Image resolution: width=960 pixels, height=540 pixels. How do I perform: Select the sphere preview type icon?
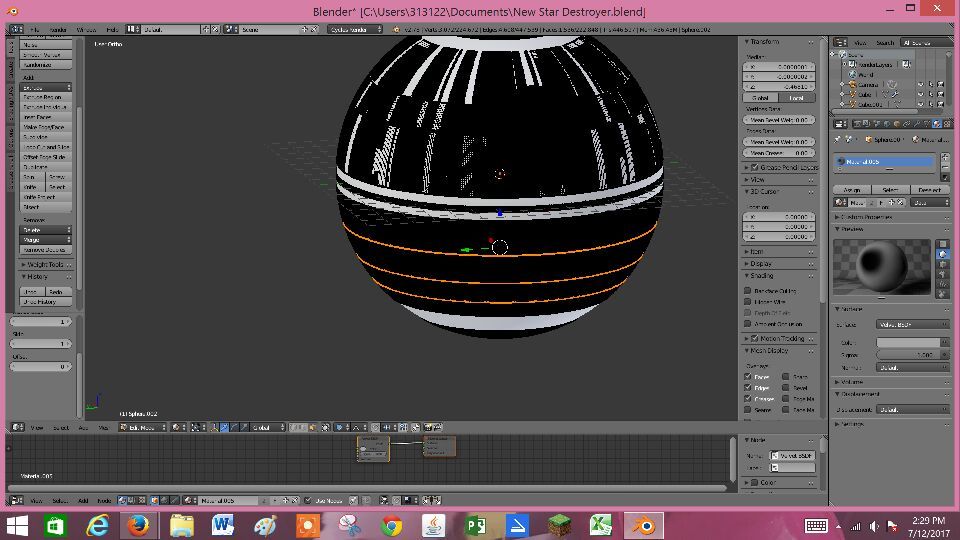pos(943,254)
